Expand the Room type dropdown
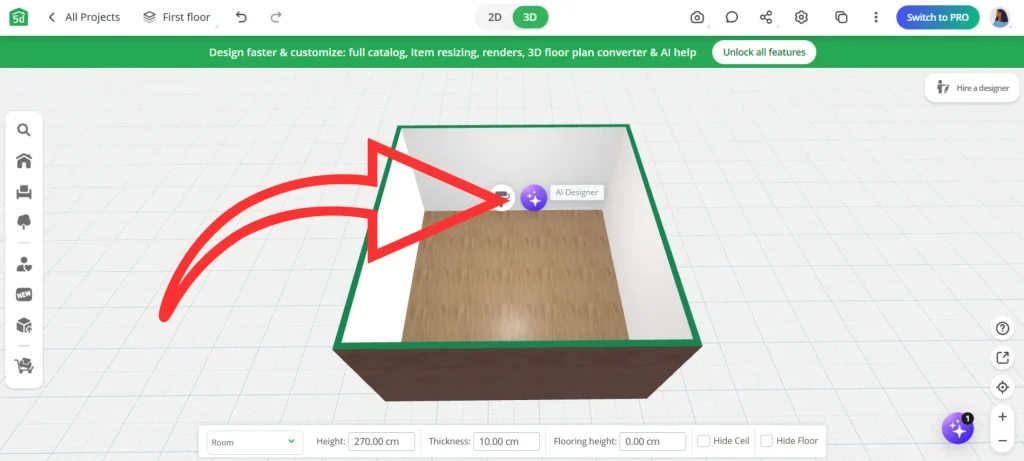The image size is (1024, 461). coord(253,441)
